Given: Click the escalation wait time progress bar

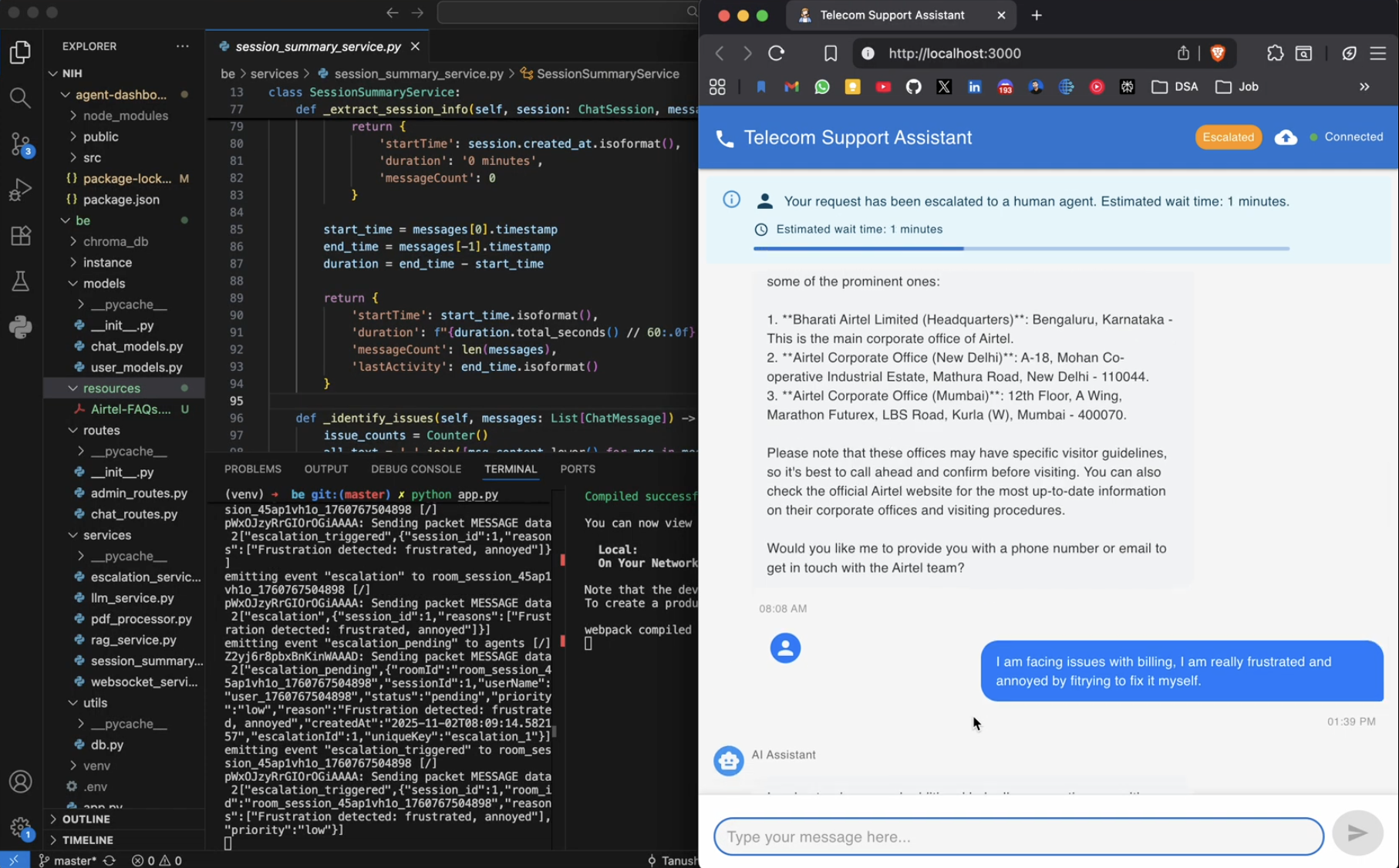Looking at the screenshot, I should (x=1021, y=248).
